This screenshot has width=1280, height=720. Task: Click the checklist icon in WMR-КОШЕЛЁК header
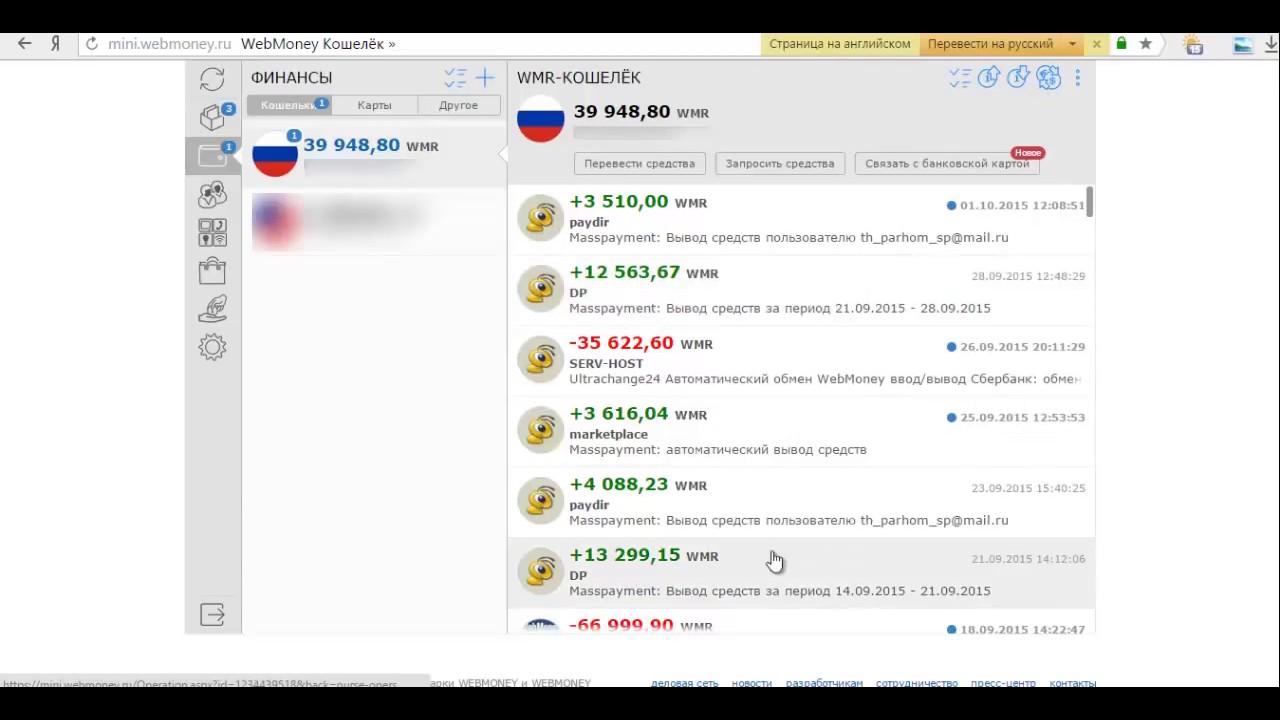pyautogui.click(x=960, y=77)
